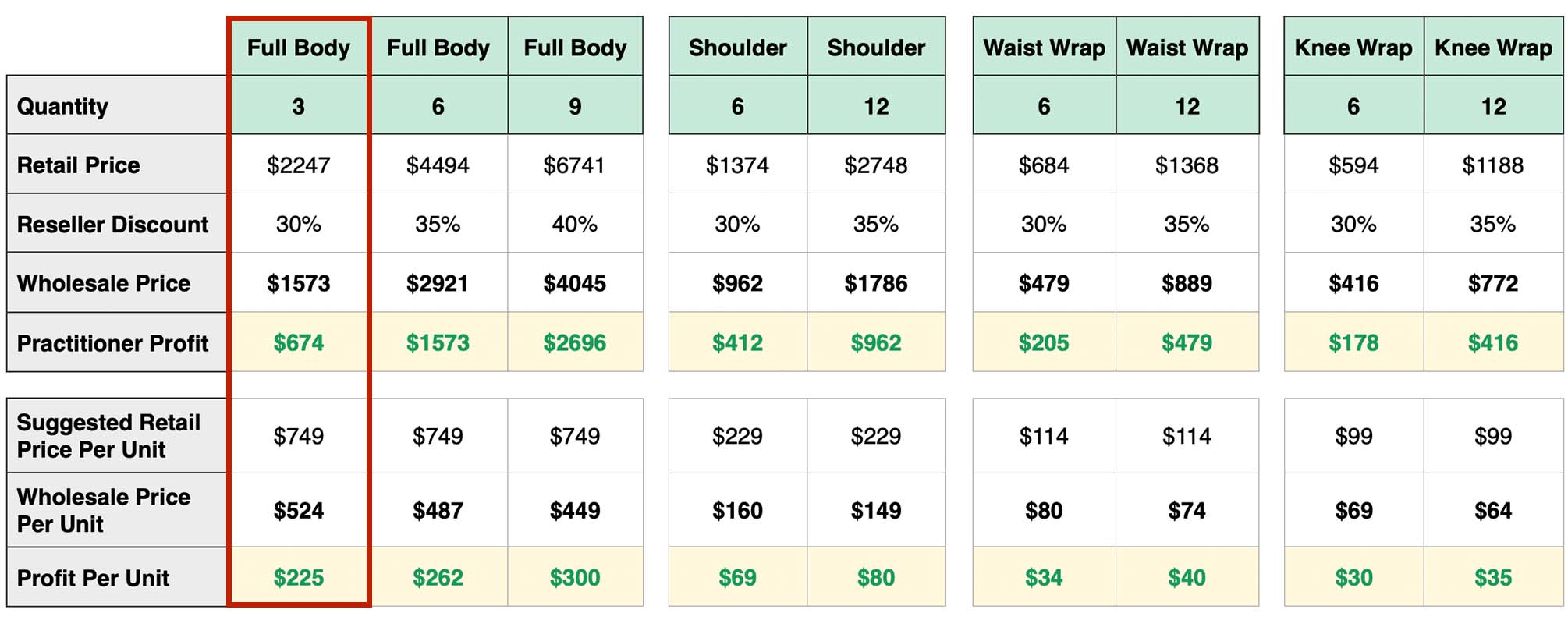Select the Profit Per Unit row label
The image size is (1568, 620).
117,577
